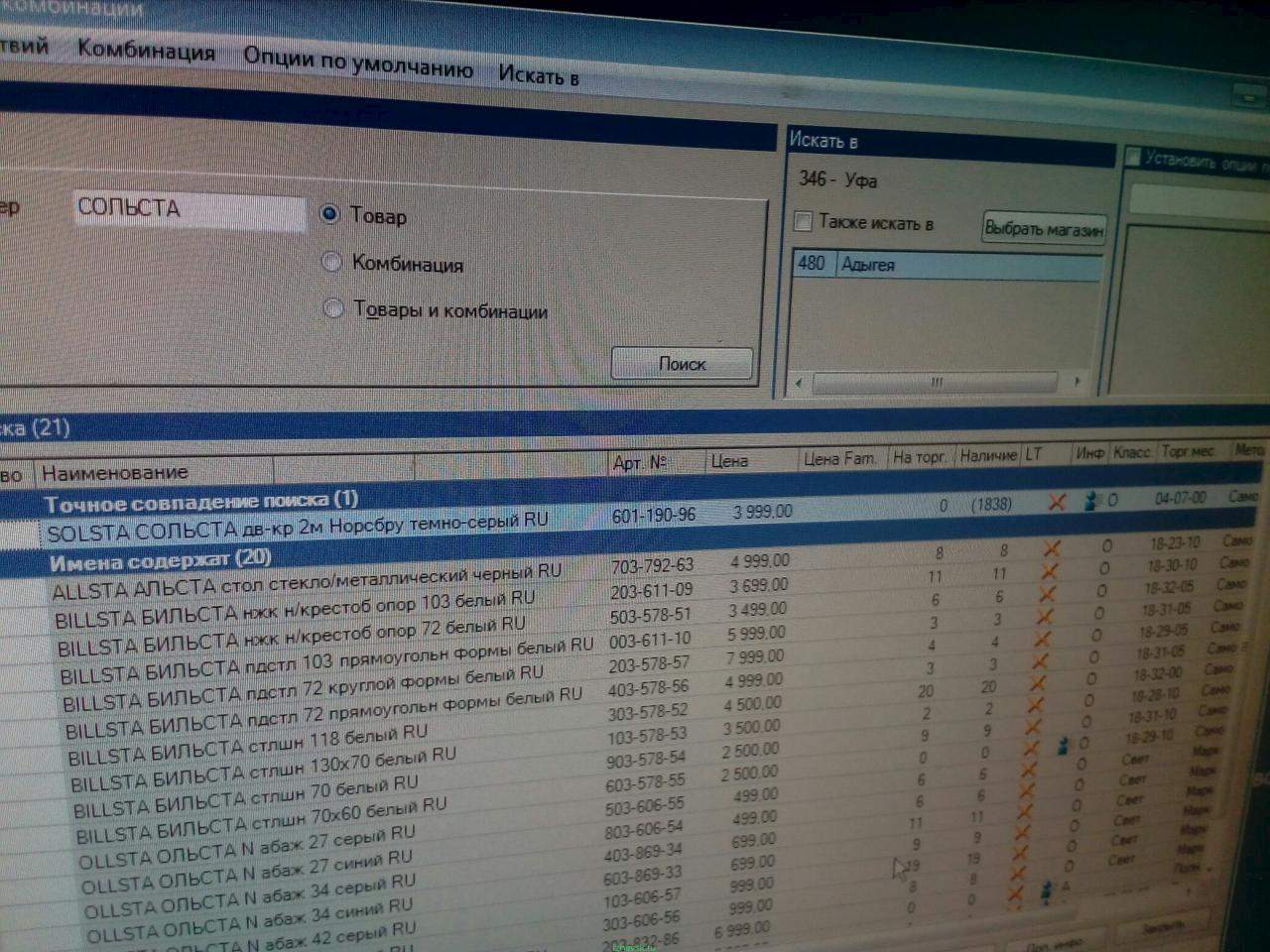
Task: Click the Выбрать магазин button
Action: point(1044,229)
